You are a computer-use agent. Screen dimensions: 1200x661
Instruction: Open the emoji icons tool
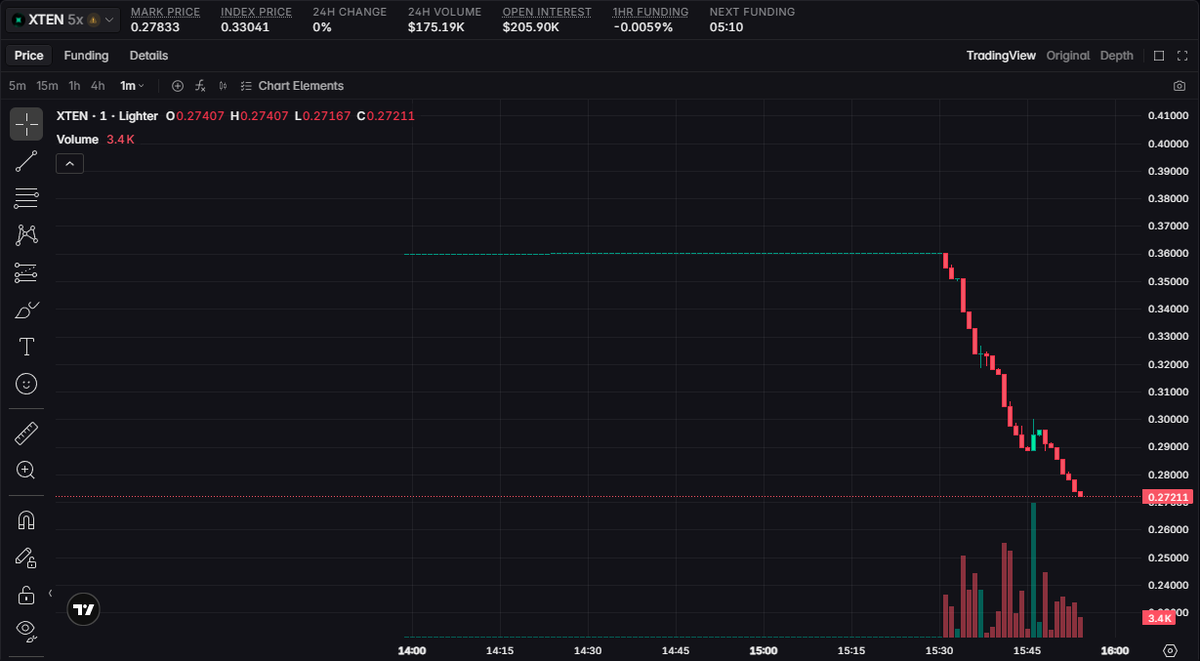pos(26,383)
